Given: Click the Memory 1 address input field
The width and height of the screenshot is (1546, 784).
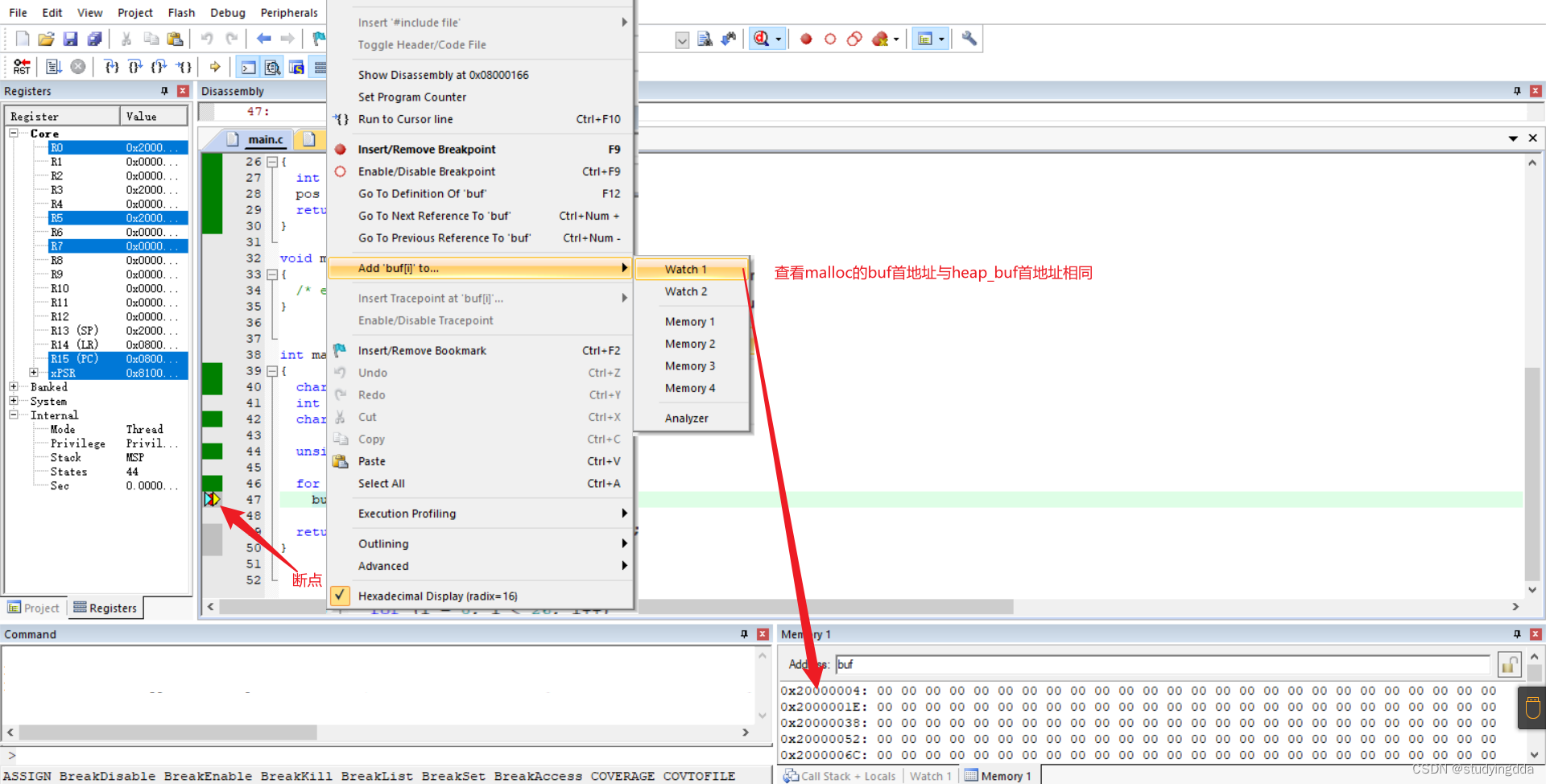Looking at the screenshot, I should click(x=1163, y=664).
